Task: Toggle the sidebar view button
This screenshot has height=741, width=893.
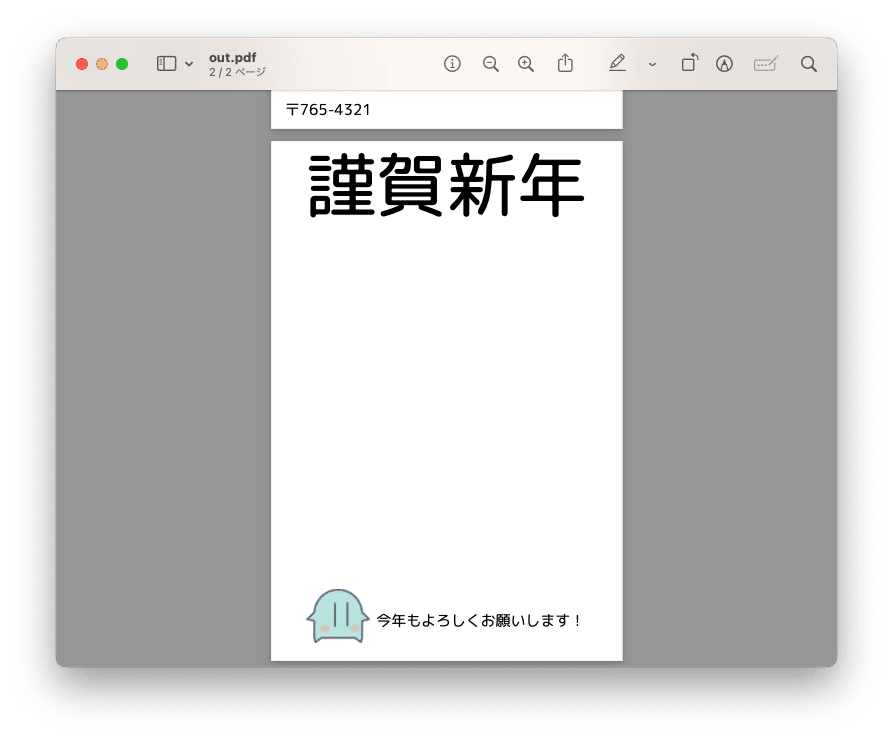Action: (x=166, y=64)
